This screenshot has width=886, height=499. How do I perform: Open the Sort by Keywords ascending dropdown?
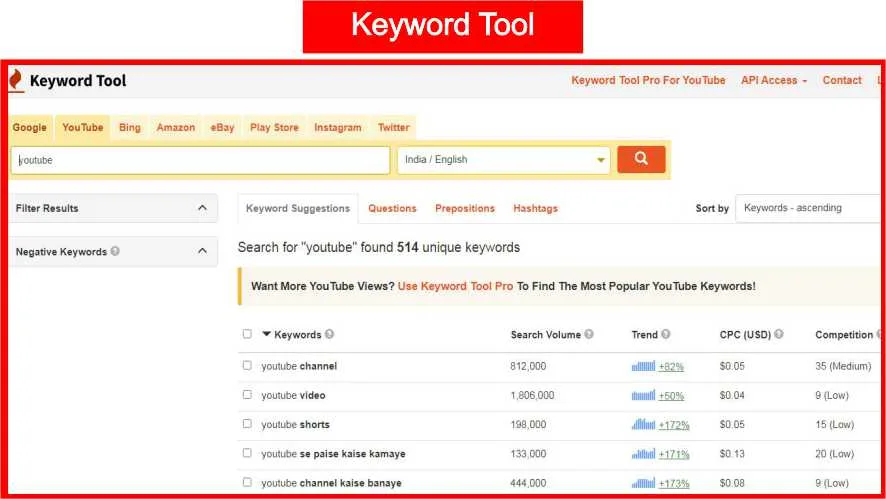pos(808,208)
